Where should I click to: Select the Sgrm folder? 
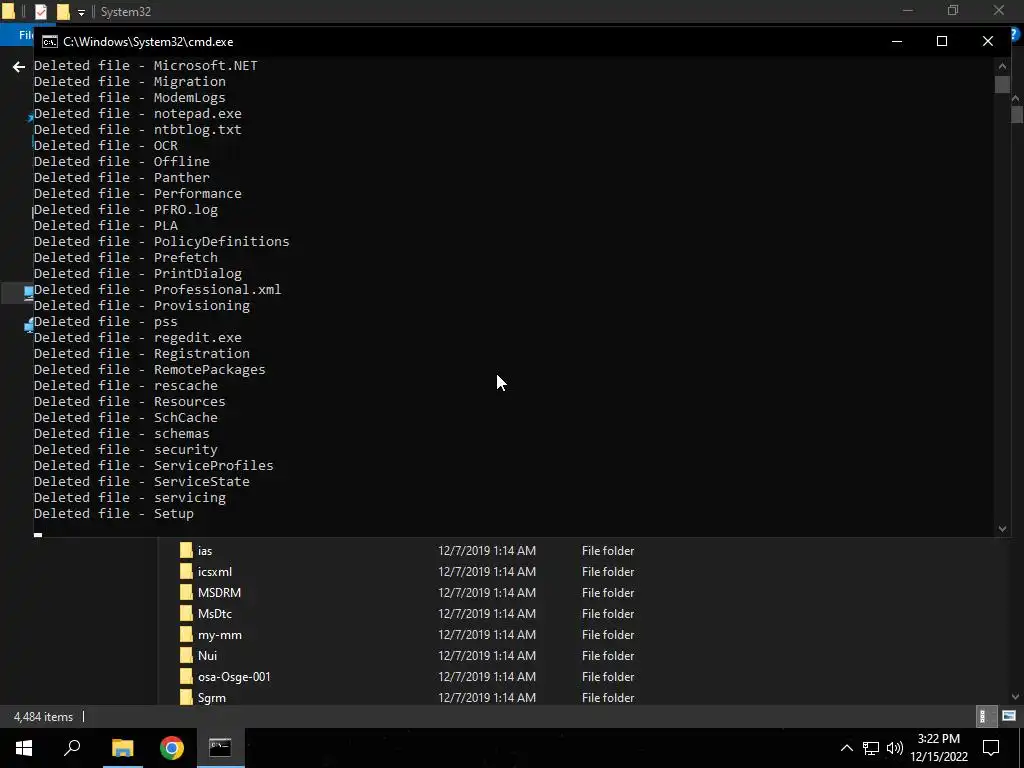[212, 697]
